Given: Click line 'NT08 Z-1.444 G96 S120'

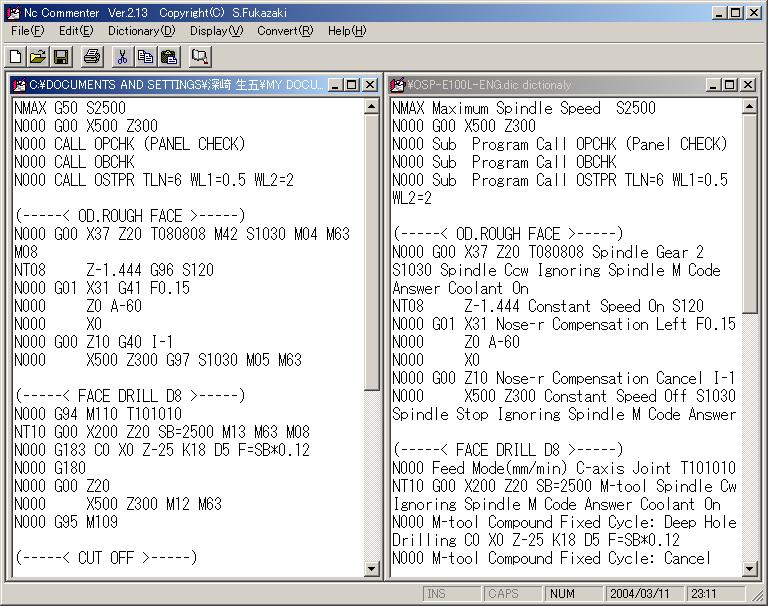Looking at the screenshot, I should pos(114,270).
